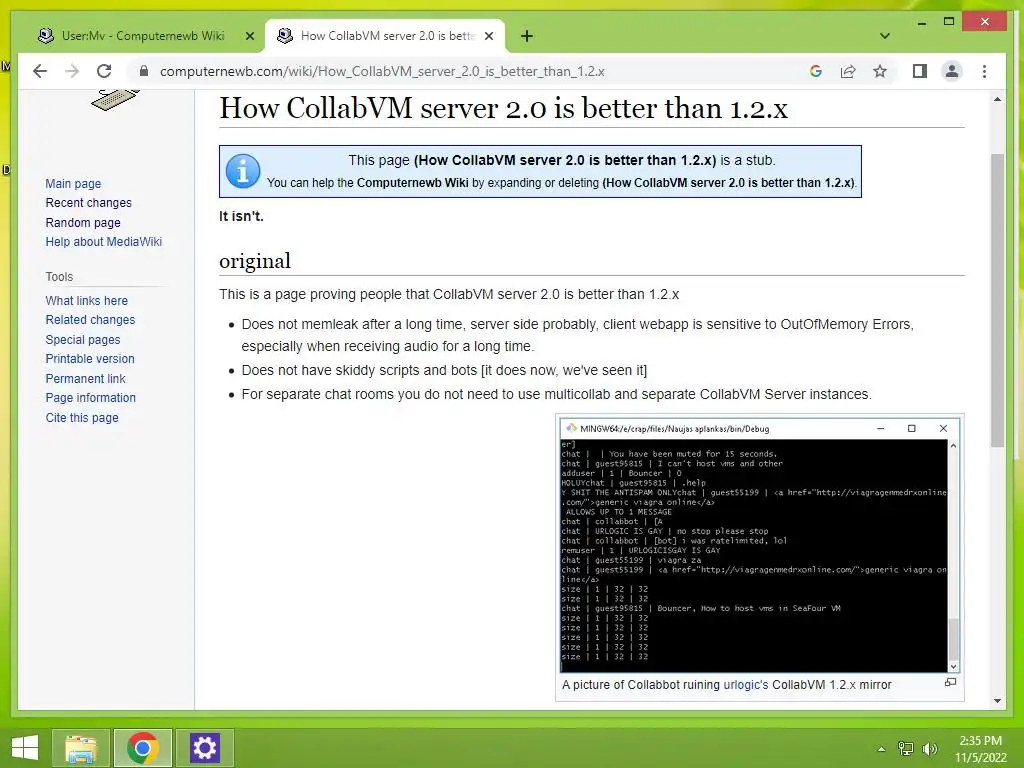Click the page title heading text
Viewport: 1024px width, 768px height.
pyautogui.click(x=504, y=108)
